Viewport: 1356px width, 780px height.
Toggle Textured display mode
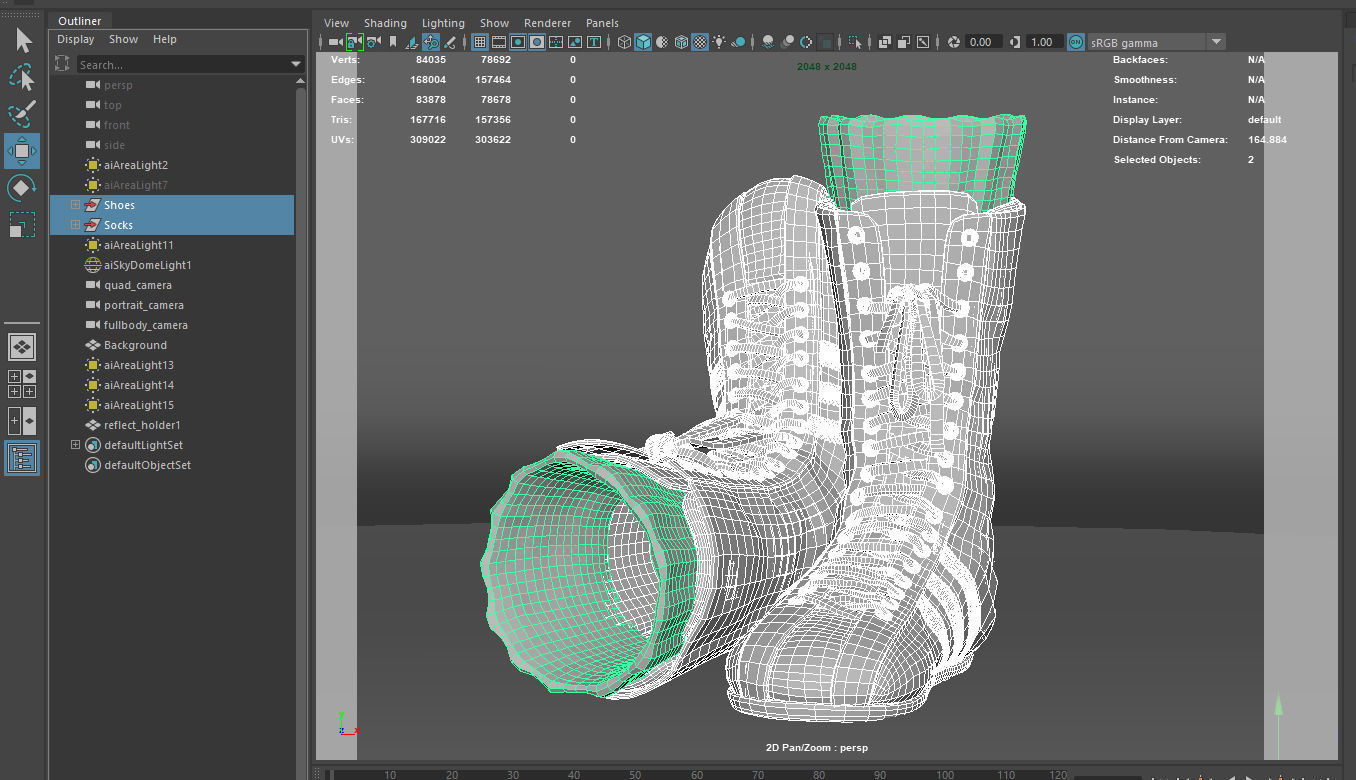[700, 42]
